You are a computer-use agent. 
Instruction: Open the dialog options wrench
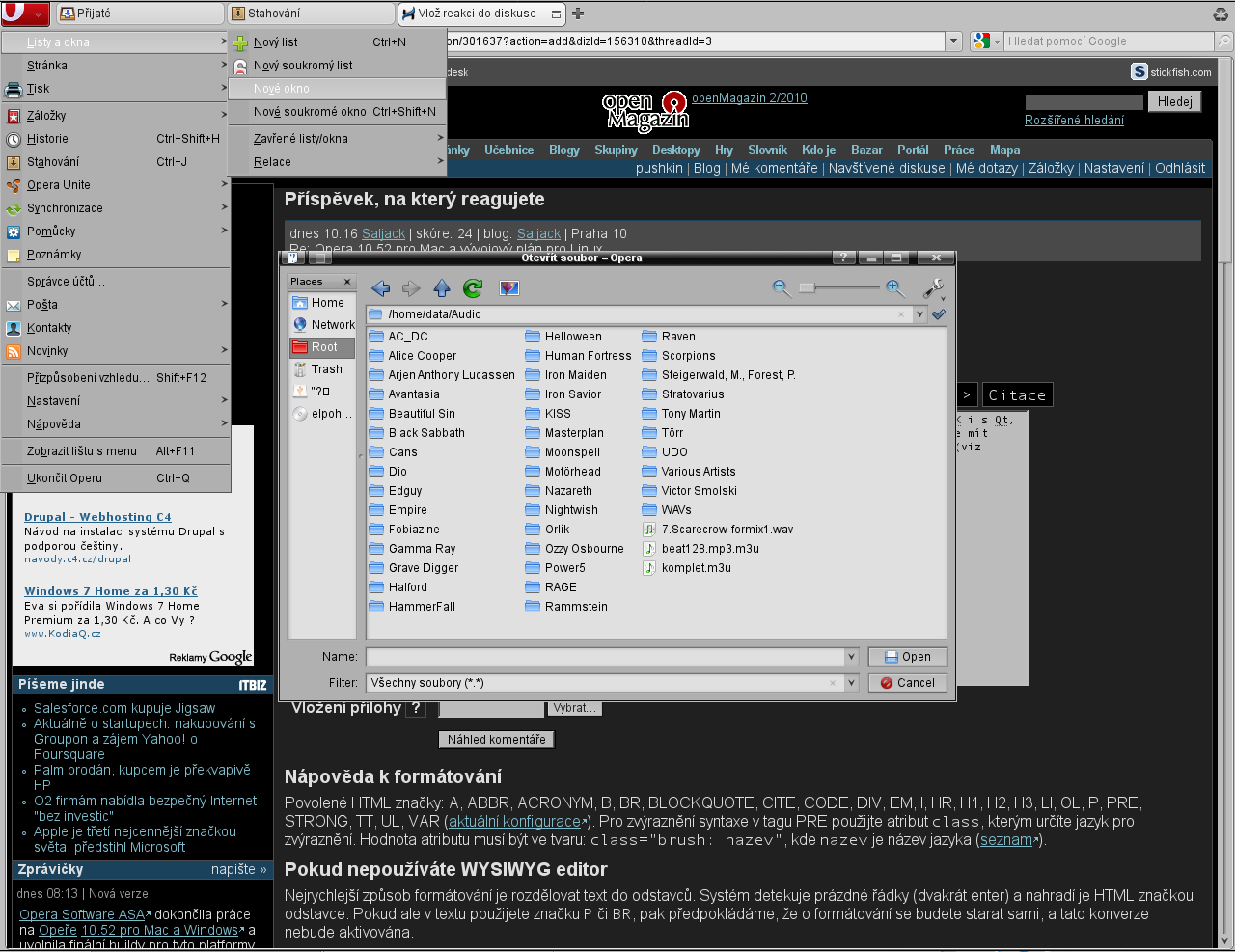[x=933, y=288]
